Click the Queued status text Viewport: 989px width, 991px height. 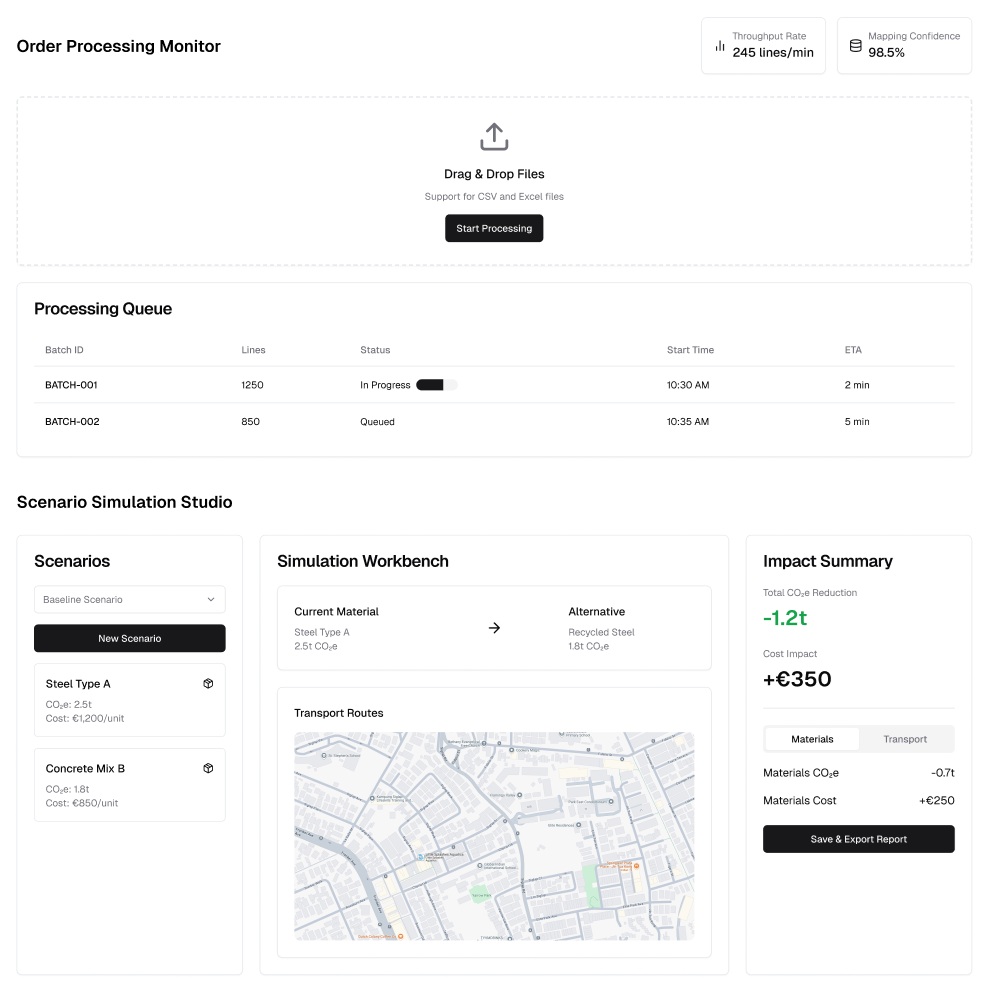tap(377, 422)
